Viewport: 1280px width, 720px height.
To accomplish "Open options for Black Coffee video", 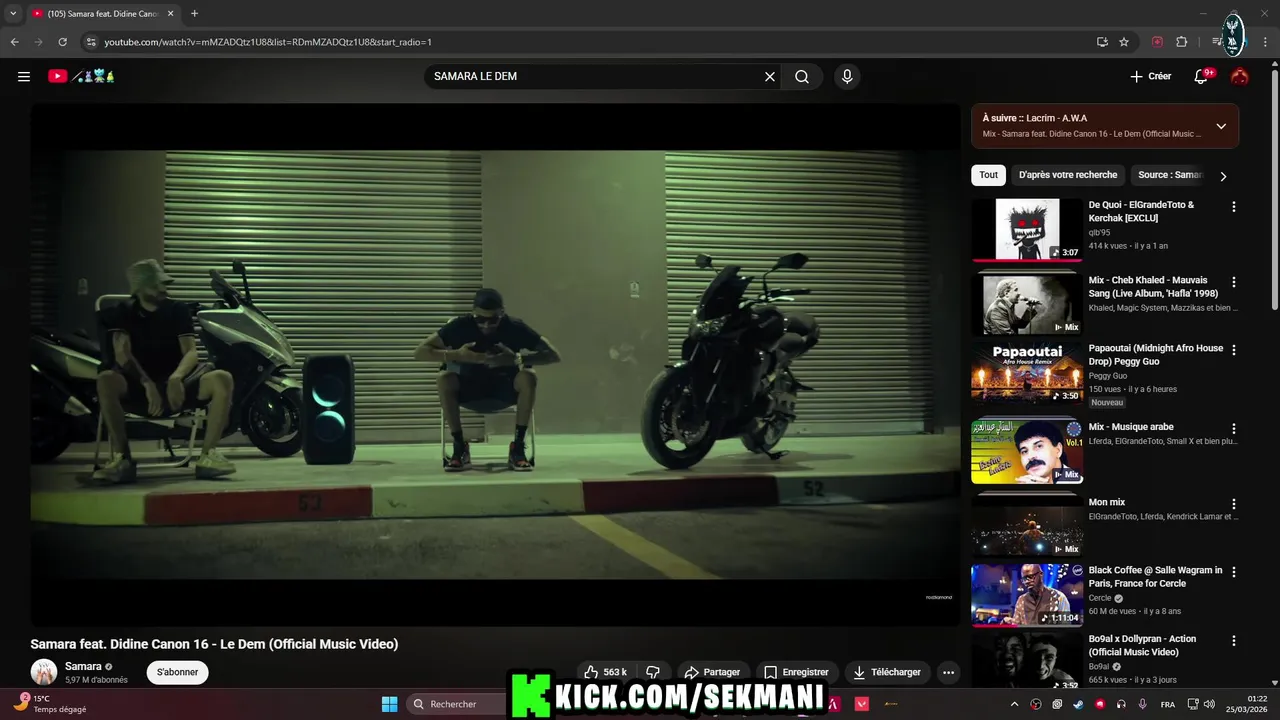I will [1233, 572].
